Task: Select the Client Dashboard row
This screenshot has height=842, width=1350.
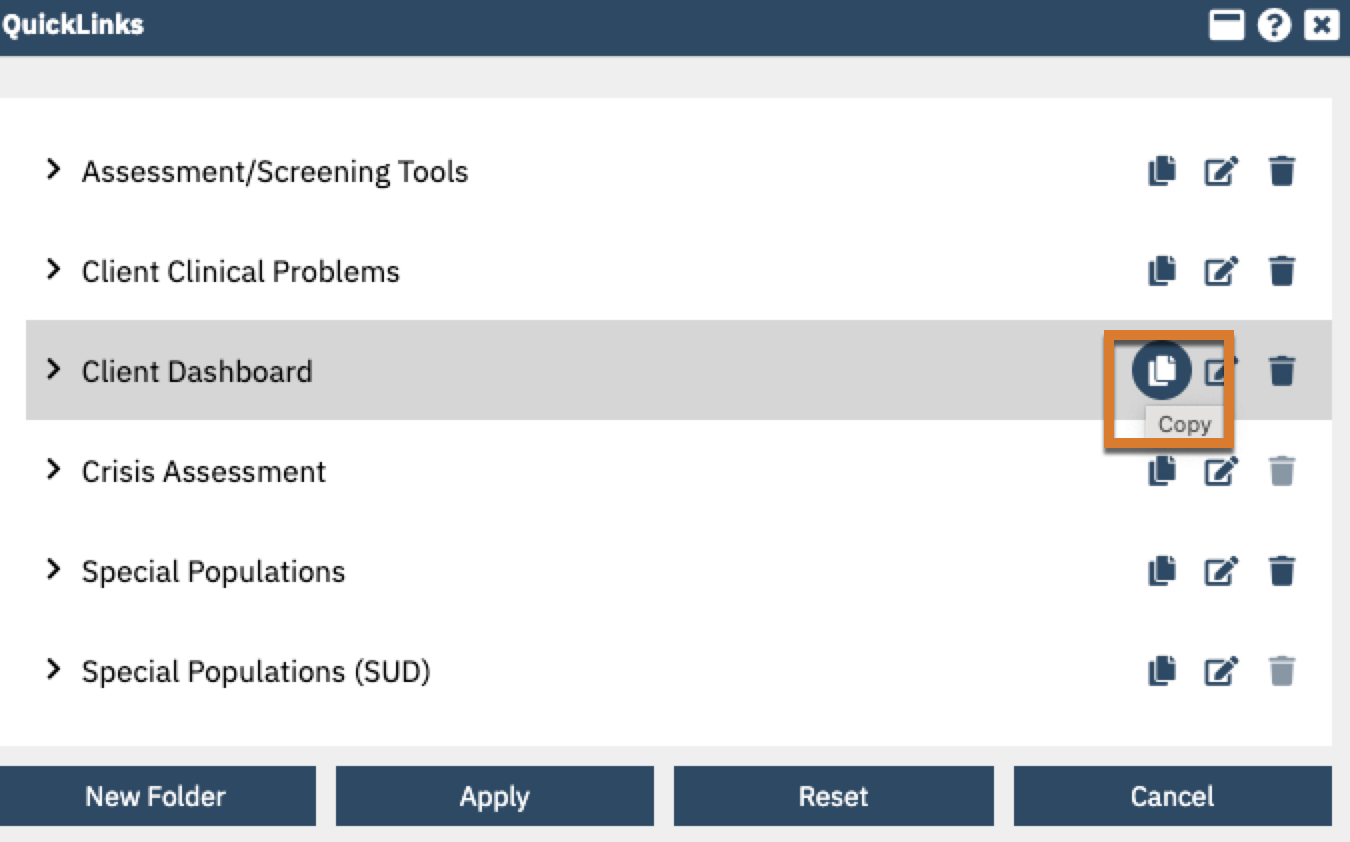Action: 400,371
